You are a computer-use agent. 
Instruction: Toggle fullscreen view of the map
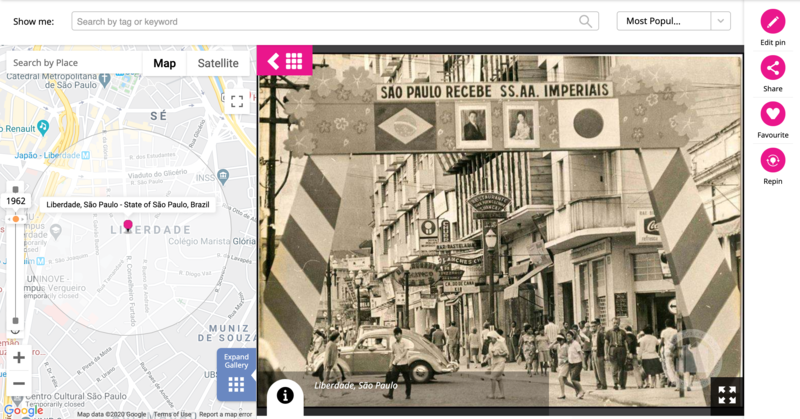[x=237, y=101]
